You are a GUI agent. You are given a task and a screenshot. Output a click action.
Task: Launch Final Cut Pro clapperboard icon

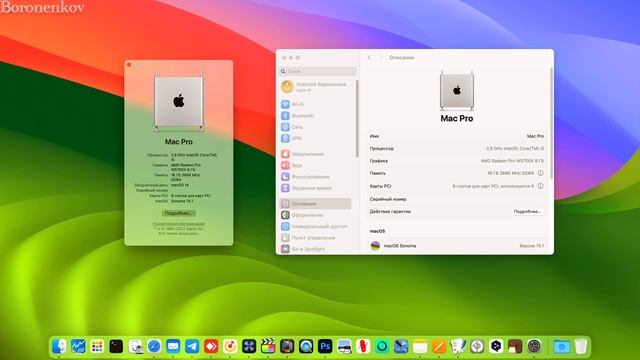pyautogui.click(x=268, y=347)
